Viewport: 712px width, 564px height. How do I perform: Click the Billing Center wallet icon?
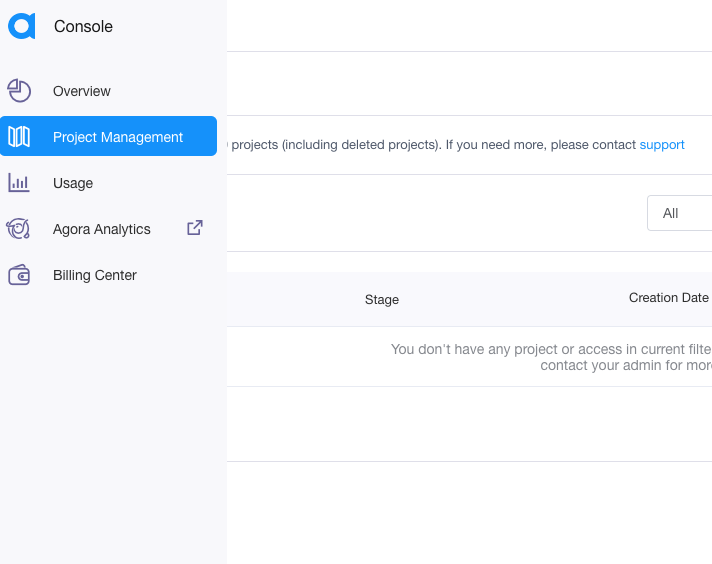(x=19, y=275)
